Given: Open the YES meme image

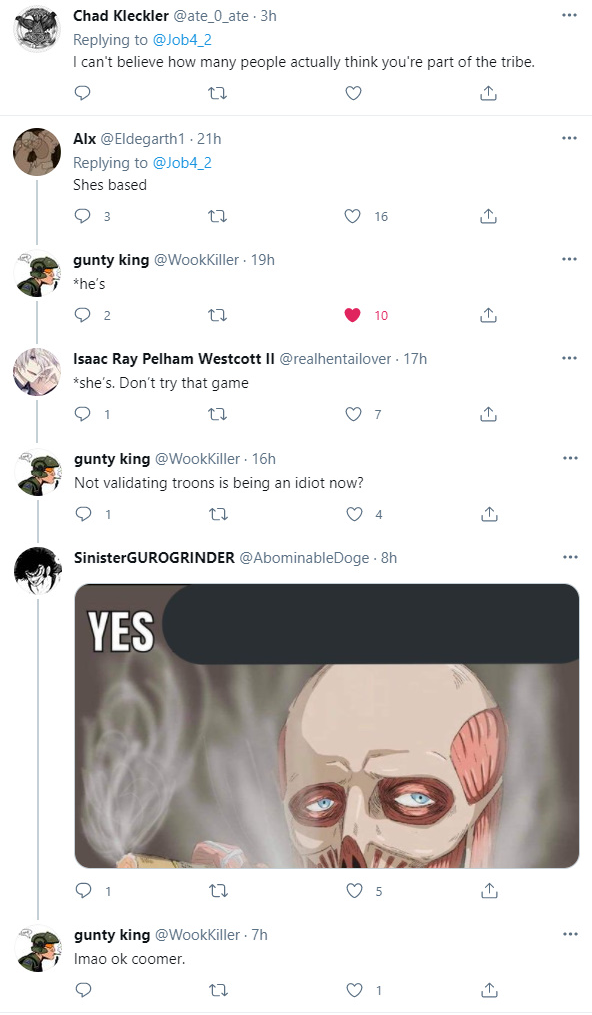Looking at the screenshot, I should coord(327,726).
